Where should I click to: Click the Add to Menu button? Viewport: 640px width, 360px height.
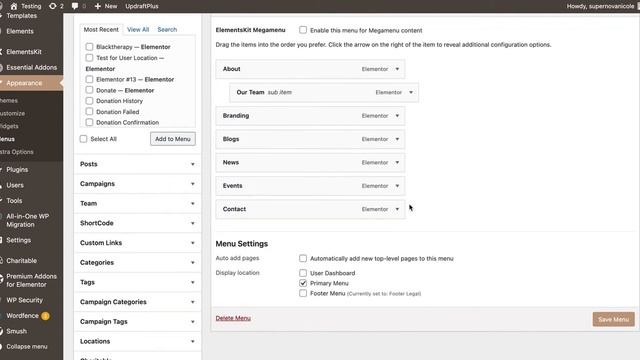tap(173, 139)
